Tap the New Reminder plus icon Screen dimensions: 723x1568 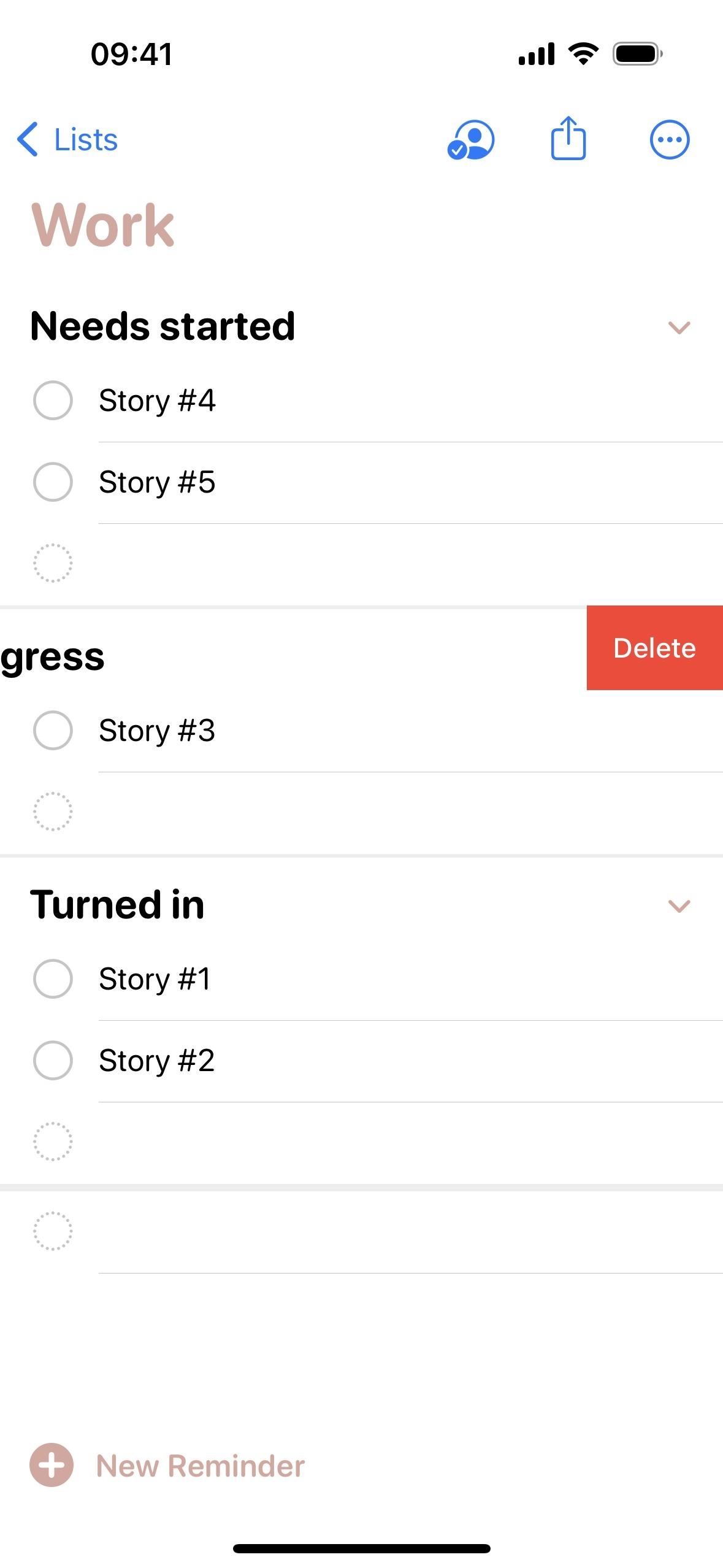tap(52, 1464)
